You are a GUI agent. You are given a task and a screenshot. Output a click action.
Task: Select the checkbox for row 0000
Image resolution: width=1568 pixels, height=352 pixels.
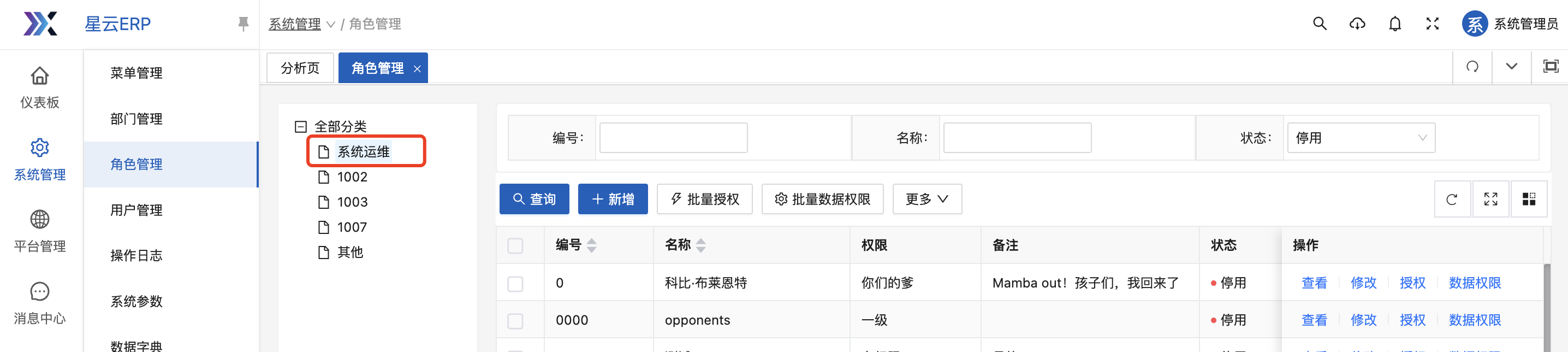(515, 320)
